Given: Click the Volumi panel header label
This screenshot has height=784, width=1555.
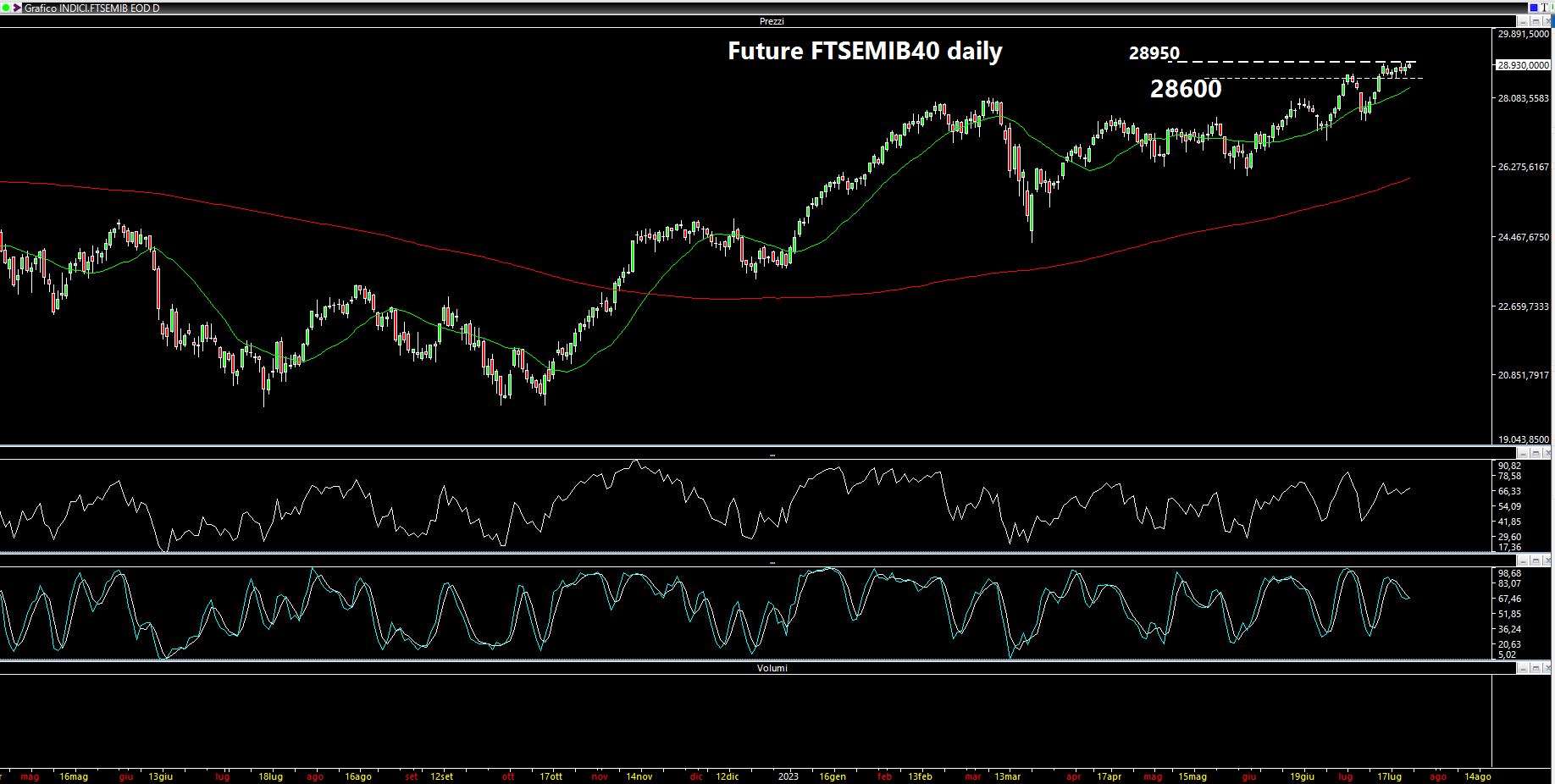Looking at the screenshot, I should pos(772,668).
